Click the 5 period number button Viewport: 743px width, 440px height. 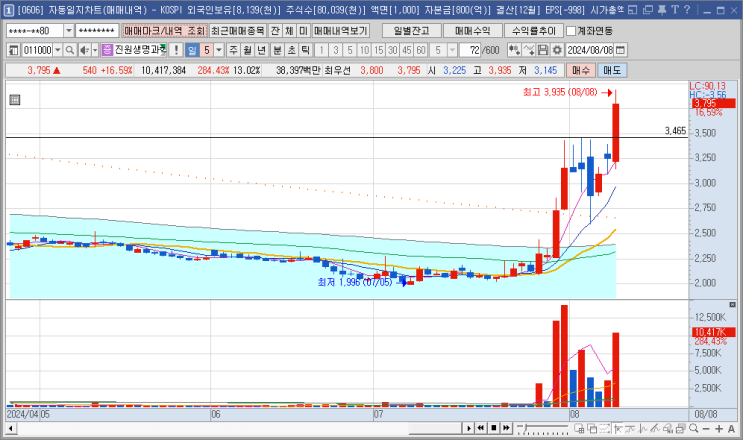(x=207, y=50)
